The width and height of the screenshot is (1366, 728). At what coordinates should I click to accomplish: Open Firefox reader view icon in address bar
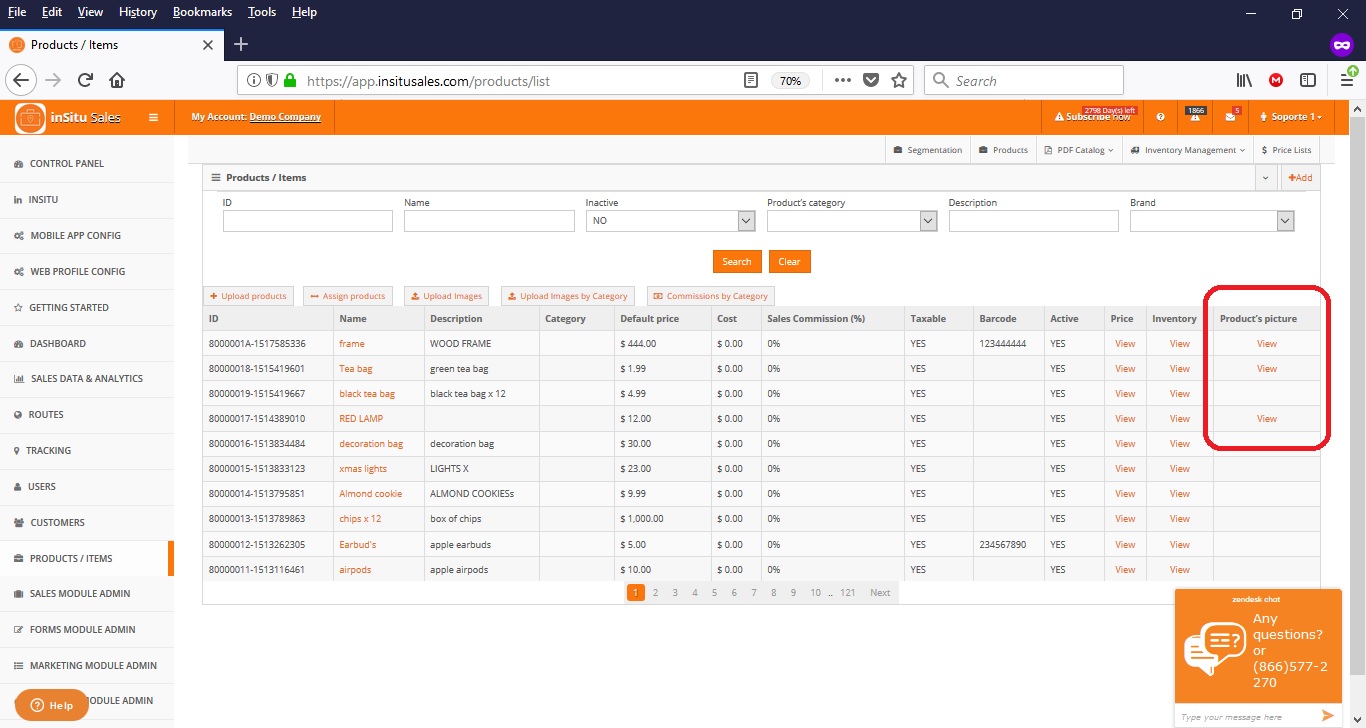(x=751, y=81)
